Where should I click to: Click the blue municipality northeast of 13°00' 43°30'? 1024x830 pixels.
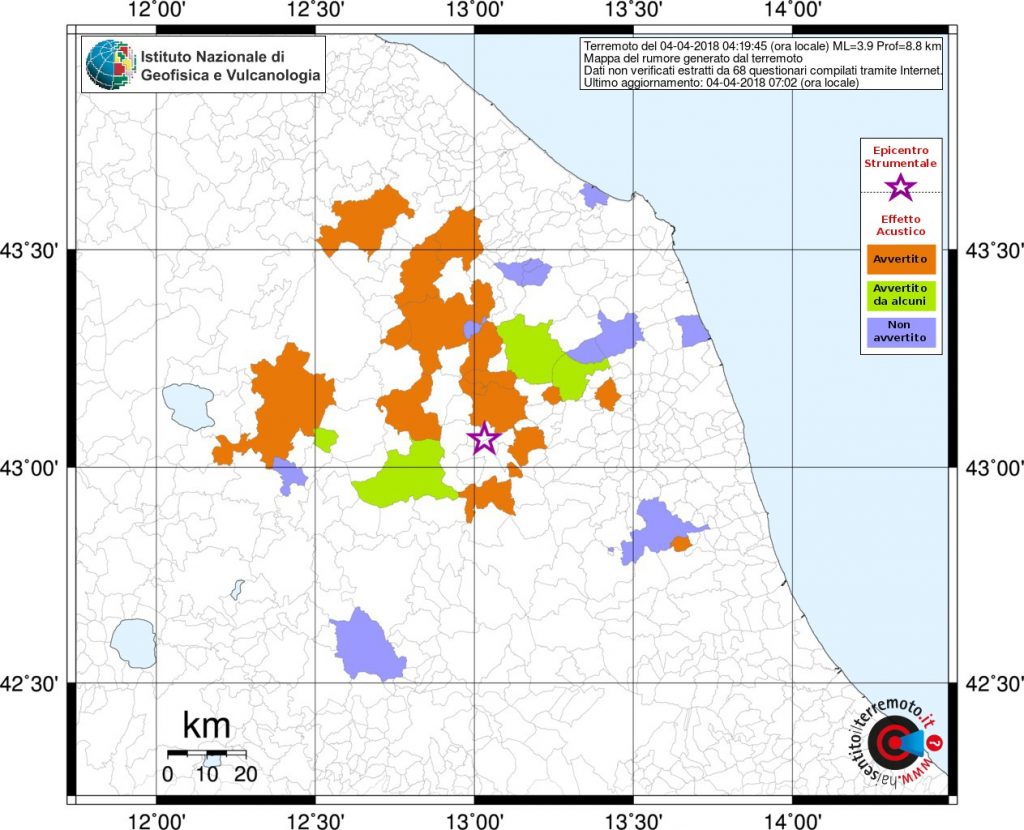click(524, 271)
